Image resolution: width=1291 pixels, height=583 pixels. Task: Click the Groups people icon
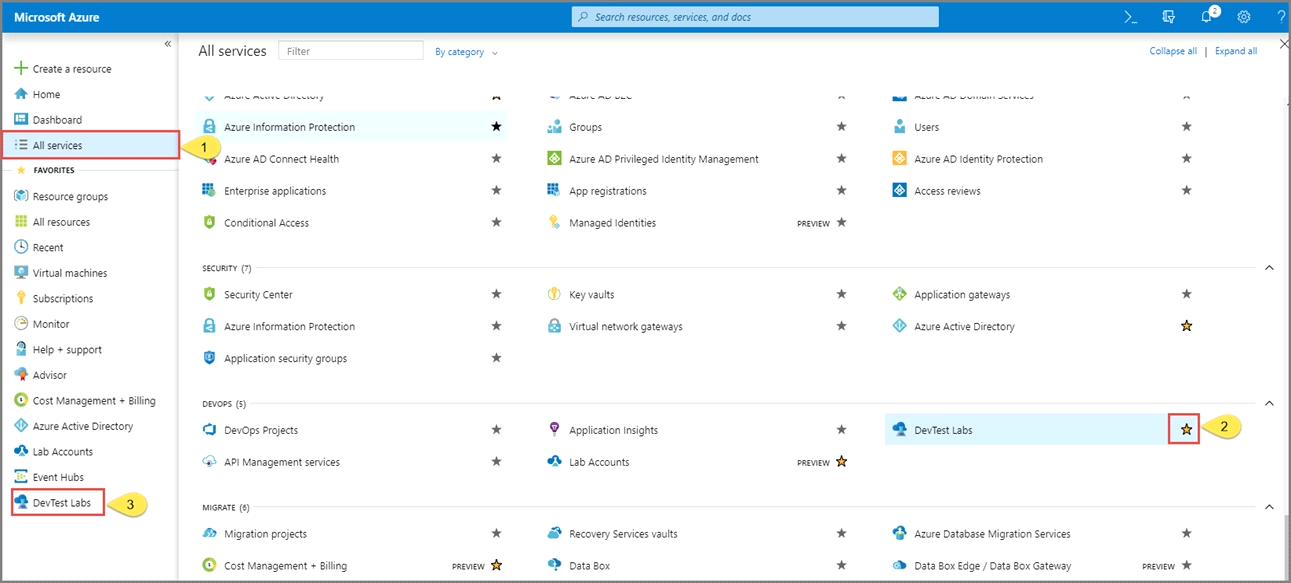554,127
